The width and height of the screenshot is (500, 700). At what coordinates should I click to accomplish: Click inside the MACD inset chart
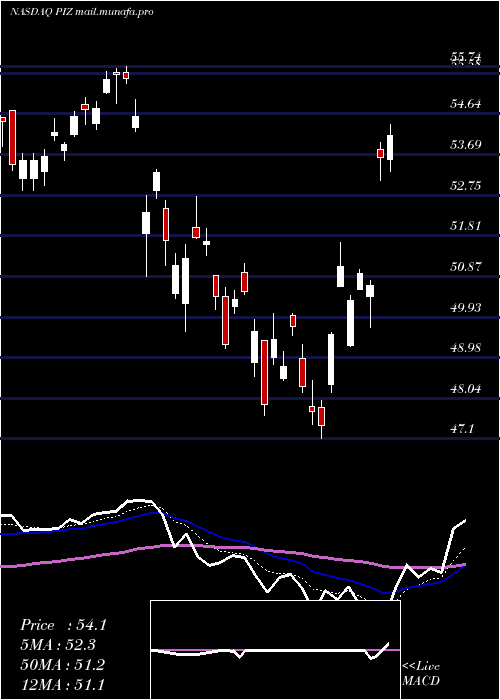point(275,650)
